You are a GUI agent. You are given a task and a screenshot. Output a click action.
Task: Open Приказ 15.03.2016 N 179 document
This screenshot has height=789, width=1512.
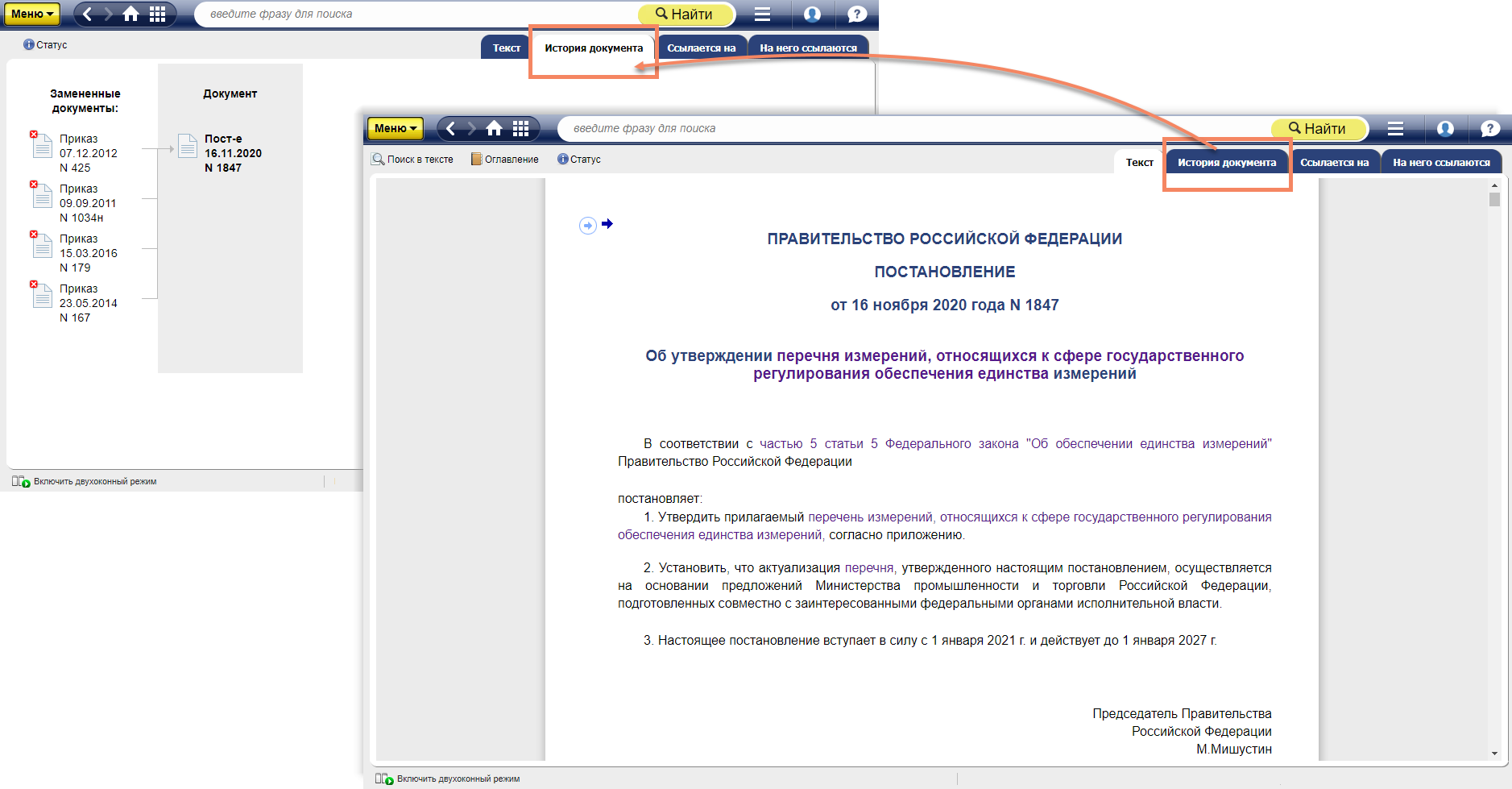[89, 253]
